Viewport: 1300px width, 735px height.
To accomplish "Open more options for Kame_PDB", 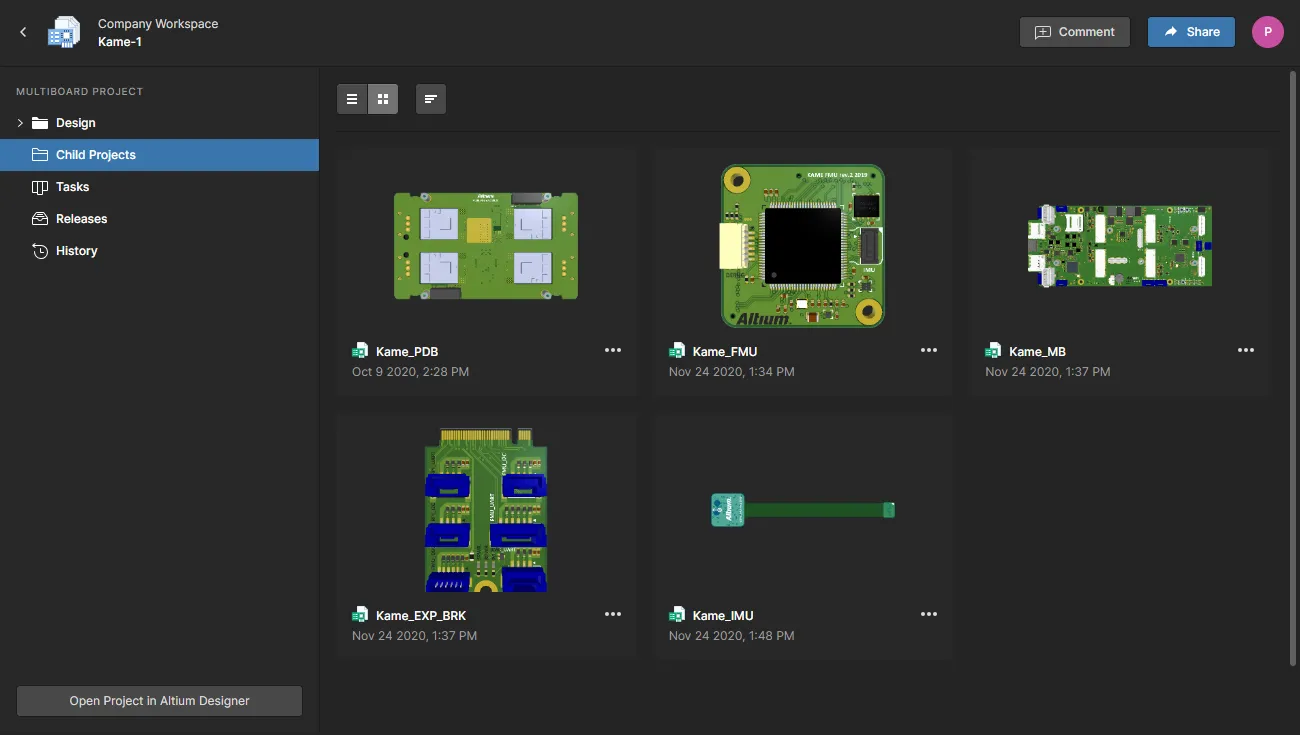I will click(613, 351).
